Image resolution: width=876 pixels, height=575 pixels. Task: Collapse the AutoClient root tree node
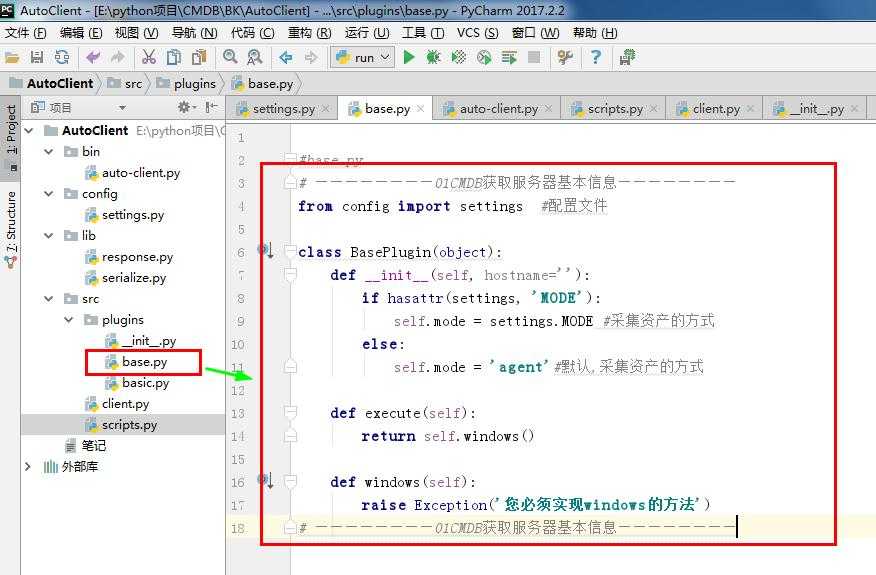tap(29, 131)
